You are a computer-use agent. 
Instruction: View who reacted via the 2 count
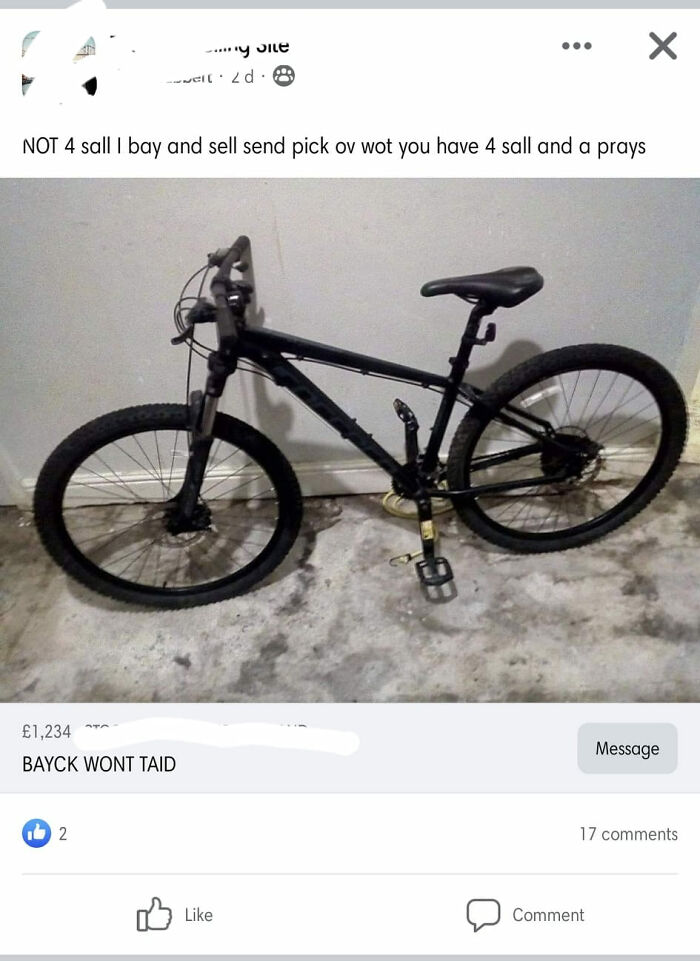pyautogui.click(x=63, y=834)
